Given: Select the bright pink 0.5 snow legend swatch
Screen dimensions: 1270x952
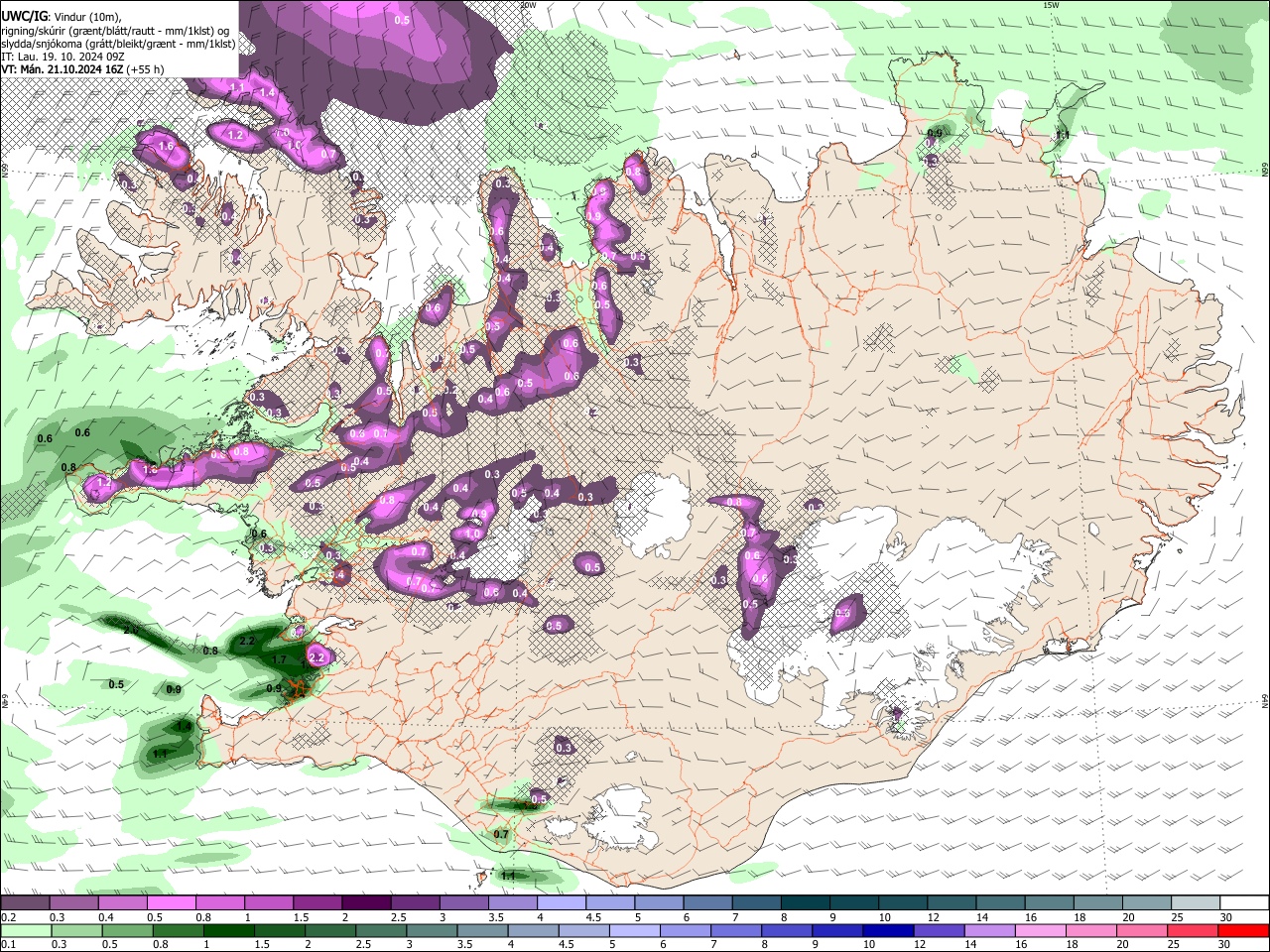Looking at the screenshot, I should coord(171,902).
